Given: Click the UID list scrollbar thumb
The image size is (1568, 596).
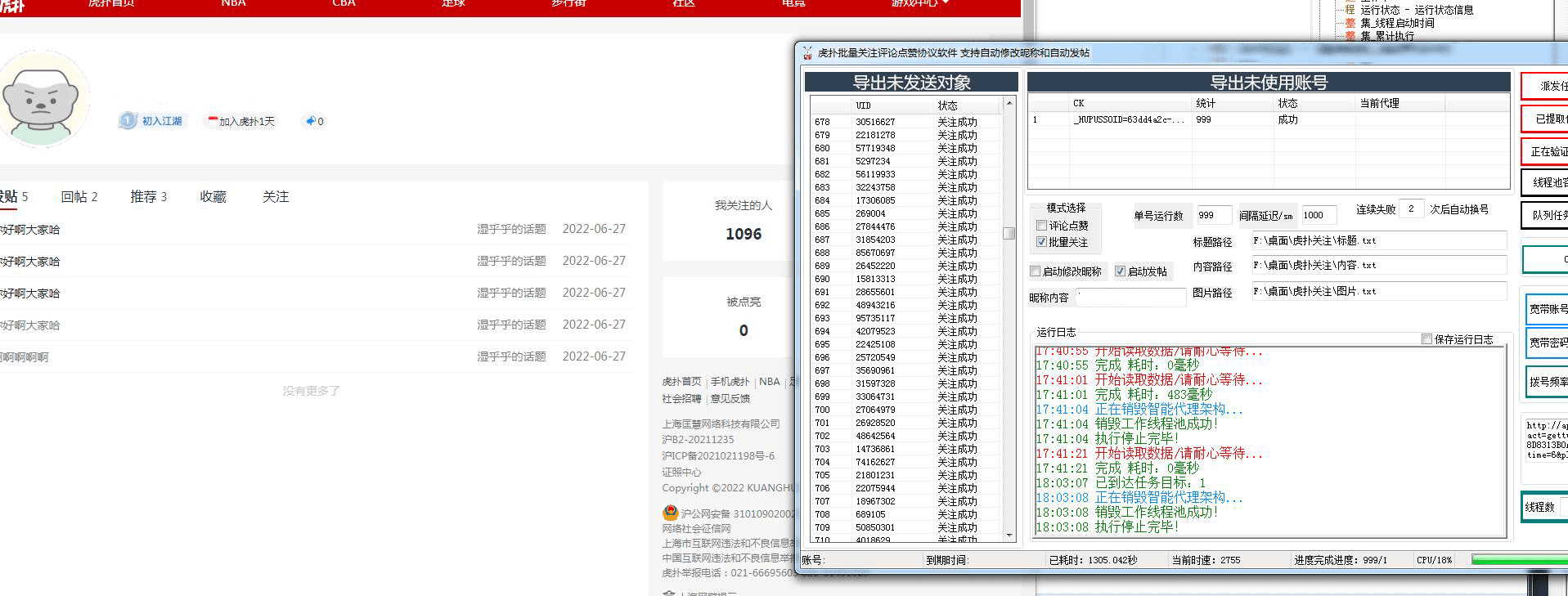Looking at the screenshot, I should coord(1009,233).
